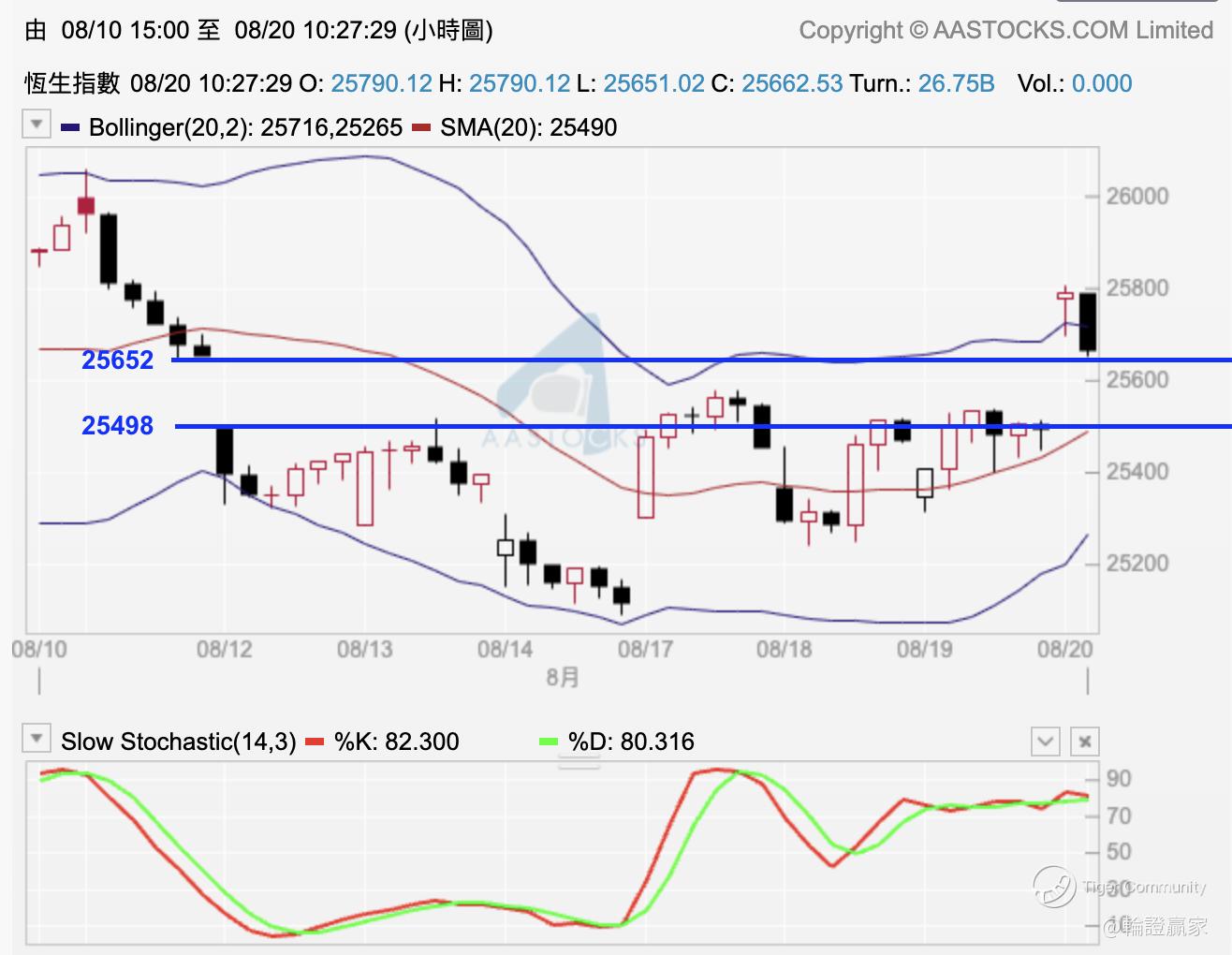Click the 25800 price axis label

(1137, 288)
